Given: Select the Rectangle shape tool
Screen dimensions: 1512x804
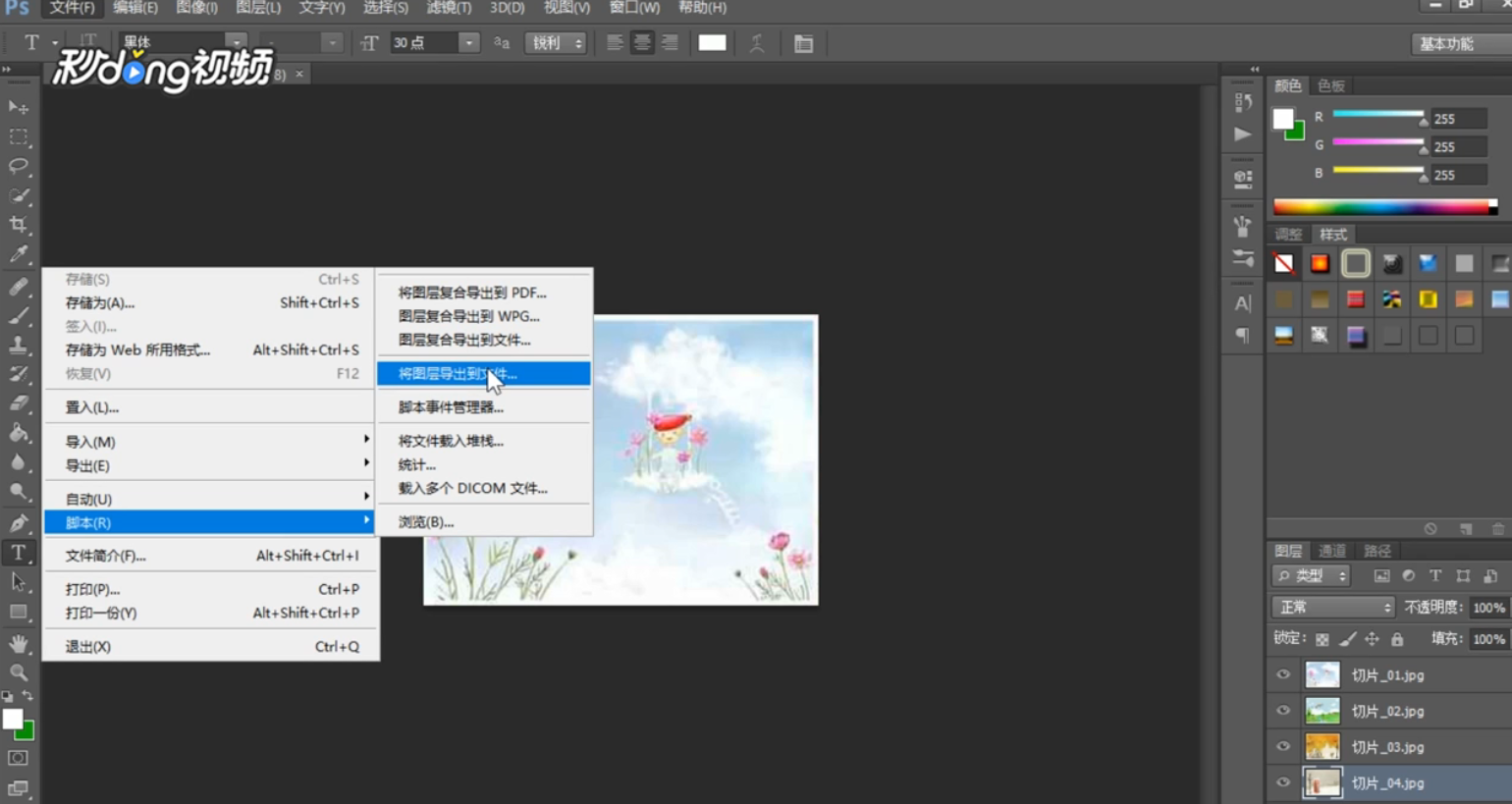Looking at the screenshot, I should tap(18, 612).
